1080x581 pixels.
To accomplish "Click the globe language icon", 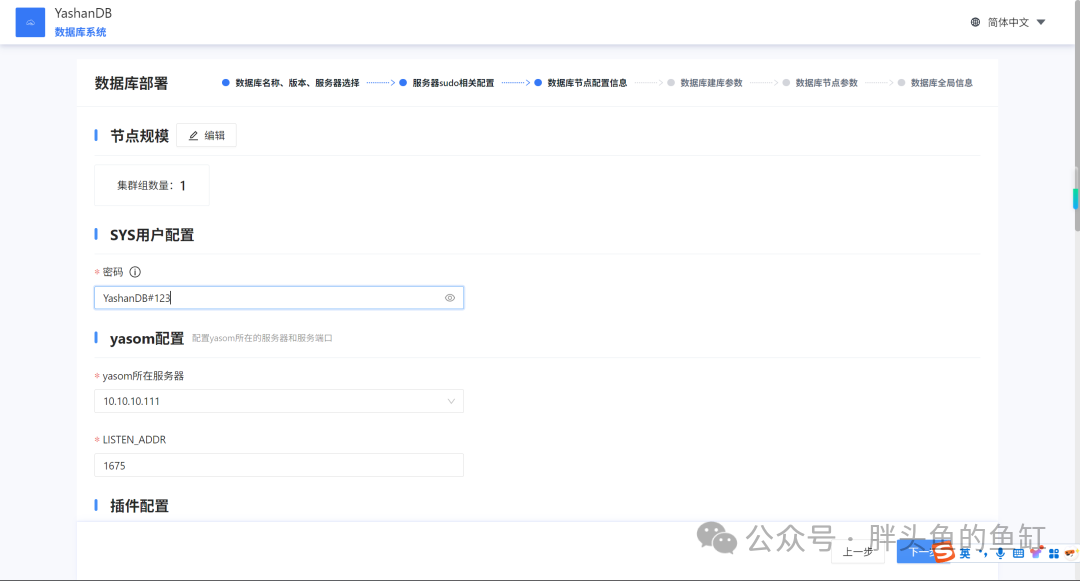I will pyautogui.click(x=975, y=22).
